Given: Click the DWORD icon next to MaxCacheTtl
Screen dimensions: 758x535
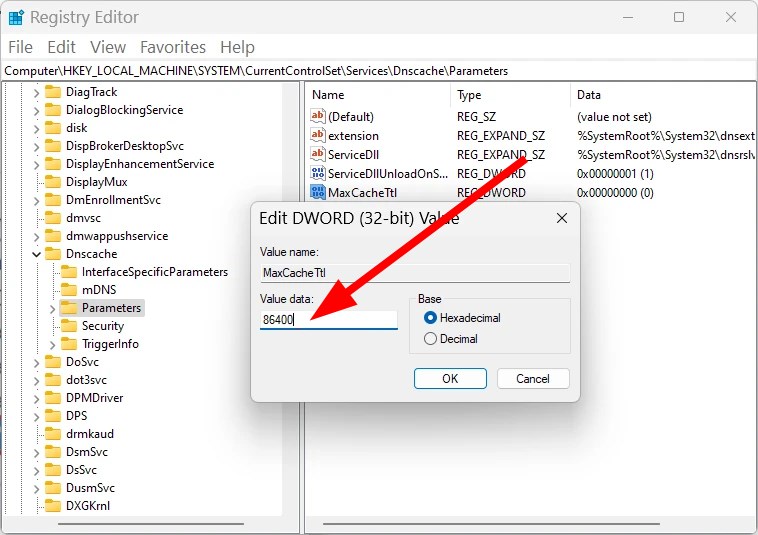Looking at the screenshot, I should tap(318, 192).
